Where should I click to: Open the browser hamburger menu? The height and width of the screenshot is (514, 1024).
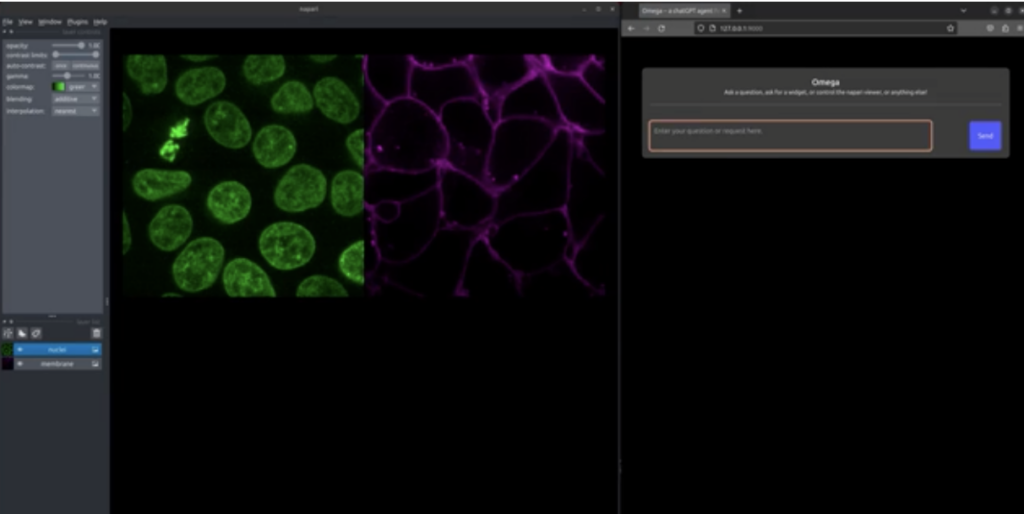click(1019, 28)
